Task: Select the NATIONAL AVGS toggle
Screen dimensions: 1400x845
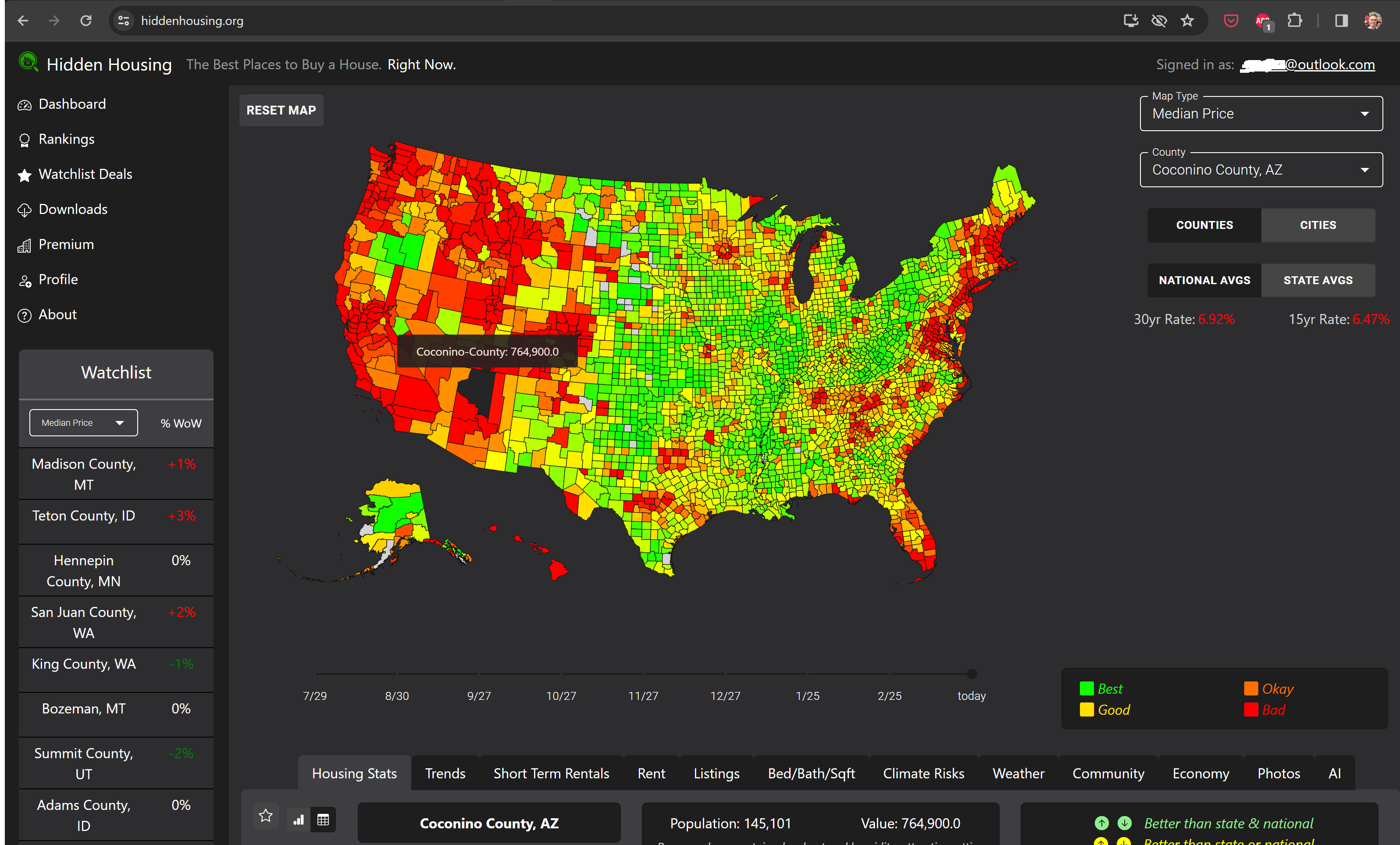Action: click(x=1204, y=280)
